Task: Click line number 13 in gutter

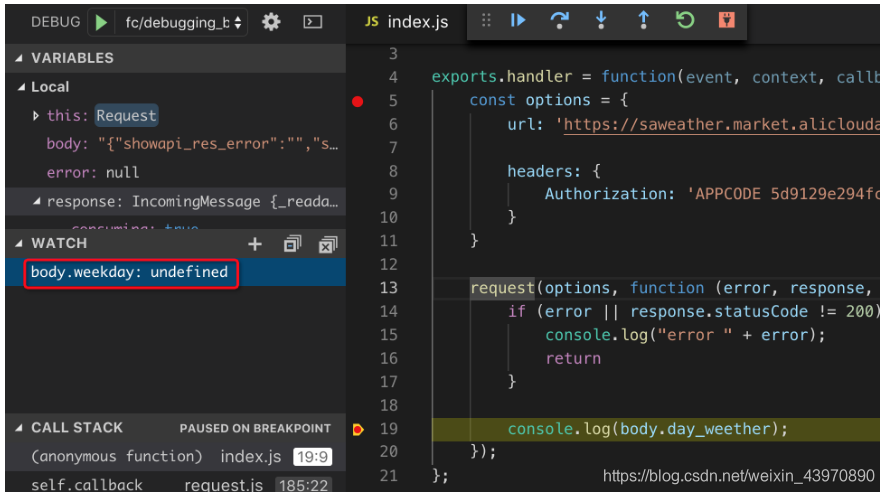Action: coord(389,288)
